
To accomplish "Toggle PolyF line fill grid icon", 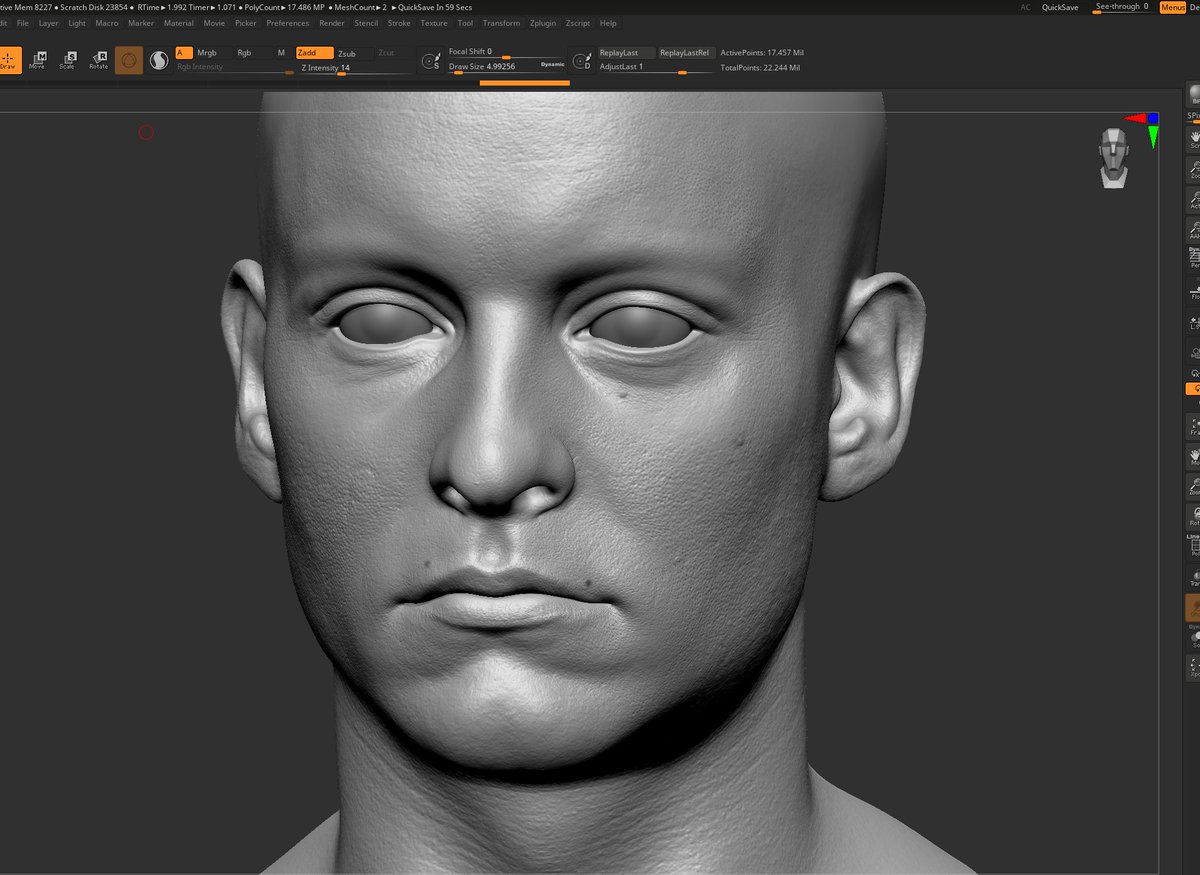I will [x=1194, y=546].
